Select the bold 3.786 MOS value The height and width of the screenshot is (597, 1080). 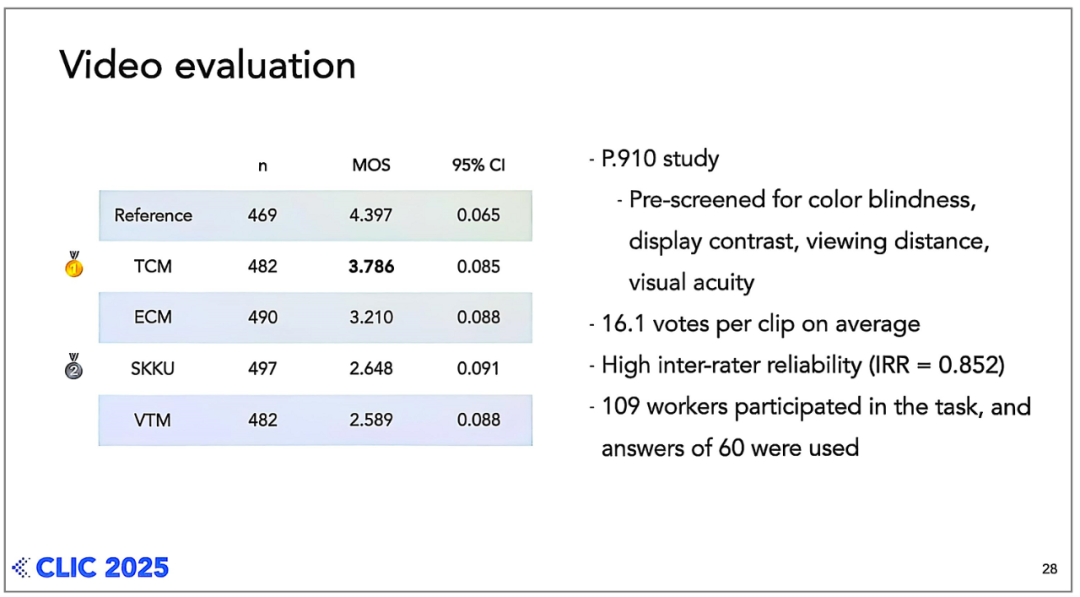[x=370, y=267]
